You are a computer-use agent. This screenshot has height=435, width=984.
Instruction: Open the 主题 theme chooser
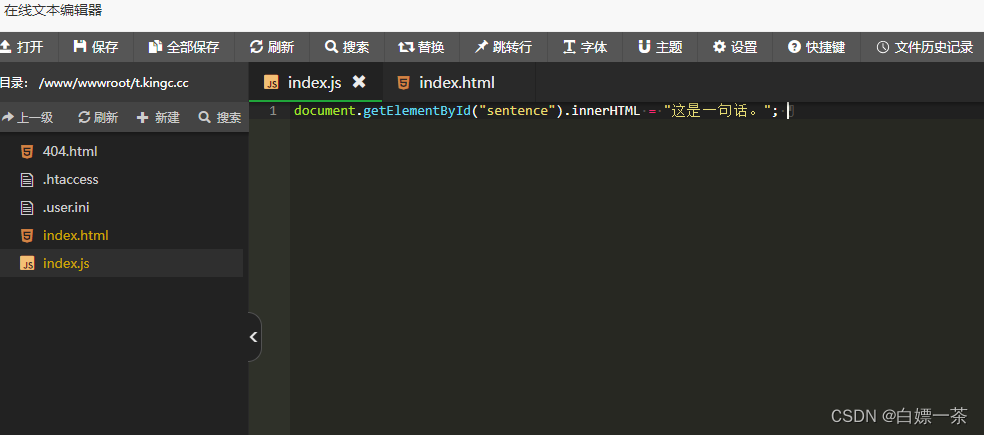[660, 47]
